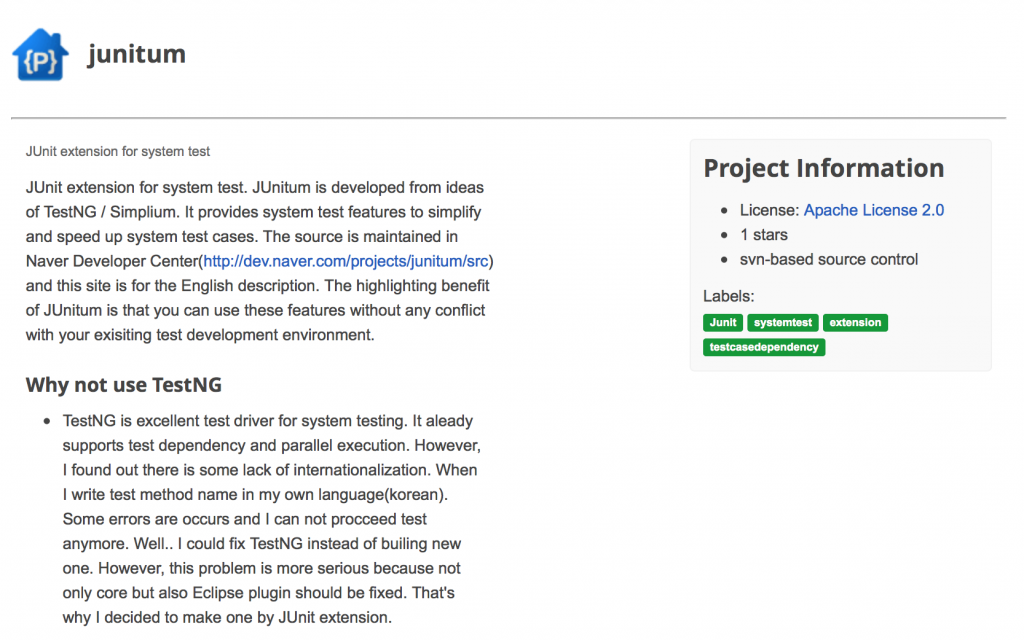Click the Why not use TestNG heading

tap(123, 385)
